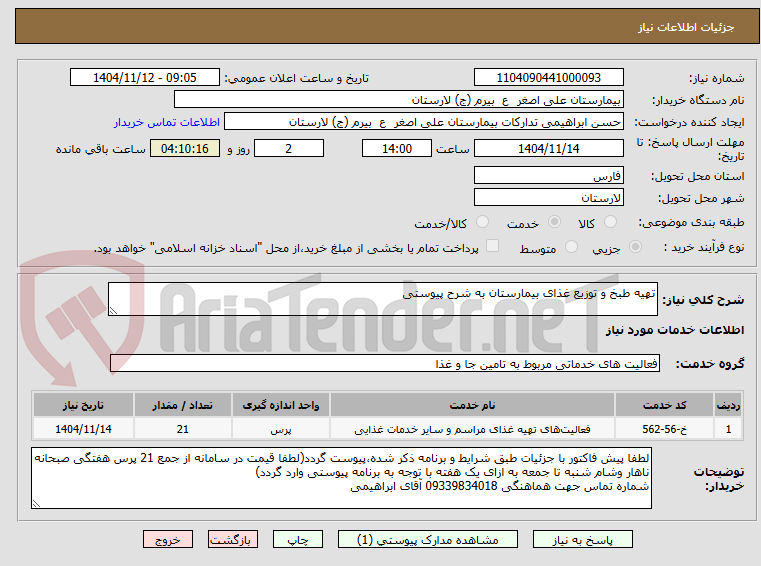Image resolution: width=761 pixels, height=566 pixels.
Task: Click the تاریخ نیاز column header
Action: click(83, 405)
